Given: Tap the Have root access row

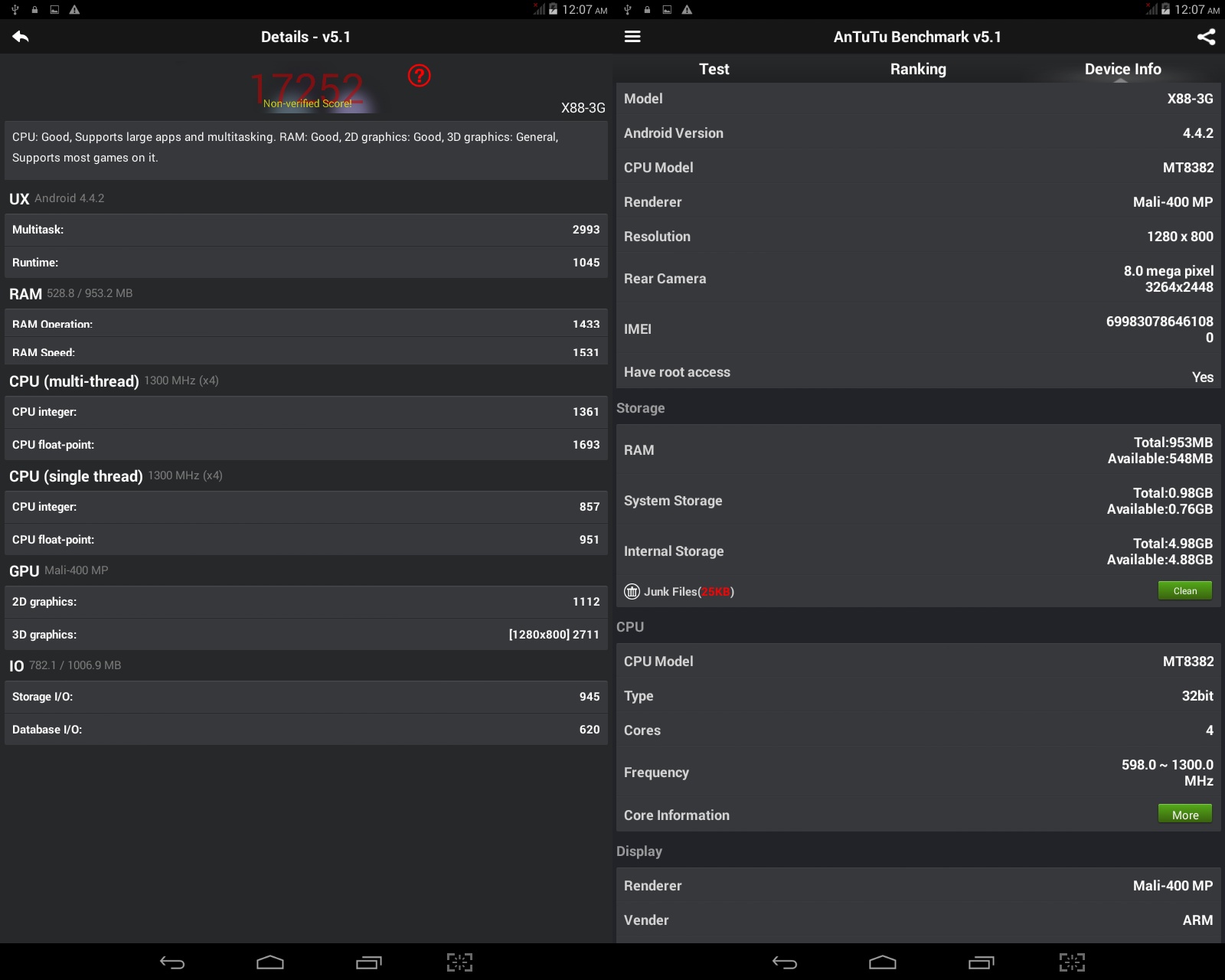Looking at the screenshot, I should point(918,372).
